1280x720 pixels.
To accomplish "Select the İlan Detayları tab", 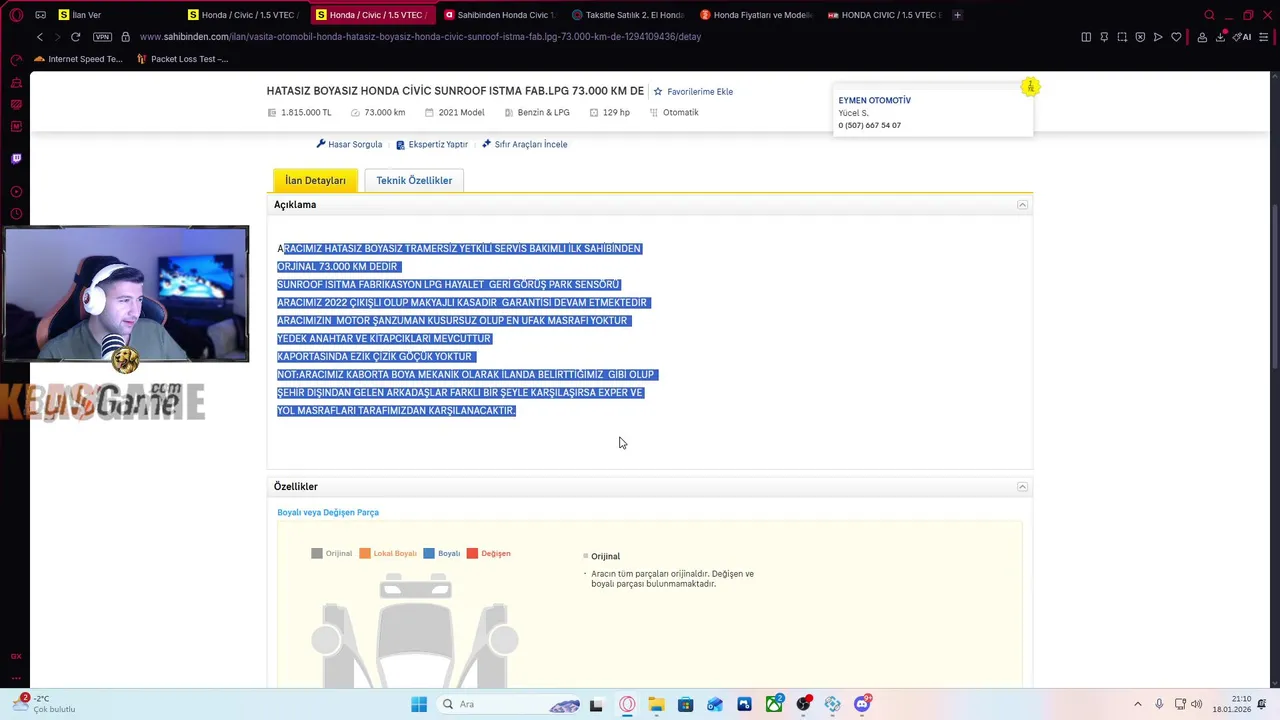I will click(x=315, y=180).
